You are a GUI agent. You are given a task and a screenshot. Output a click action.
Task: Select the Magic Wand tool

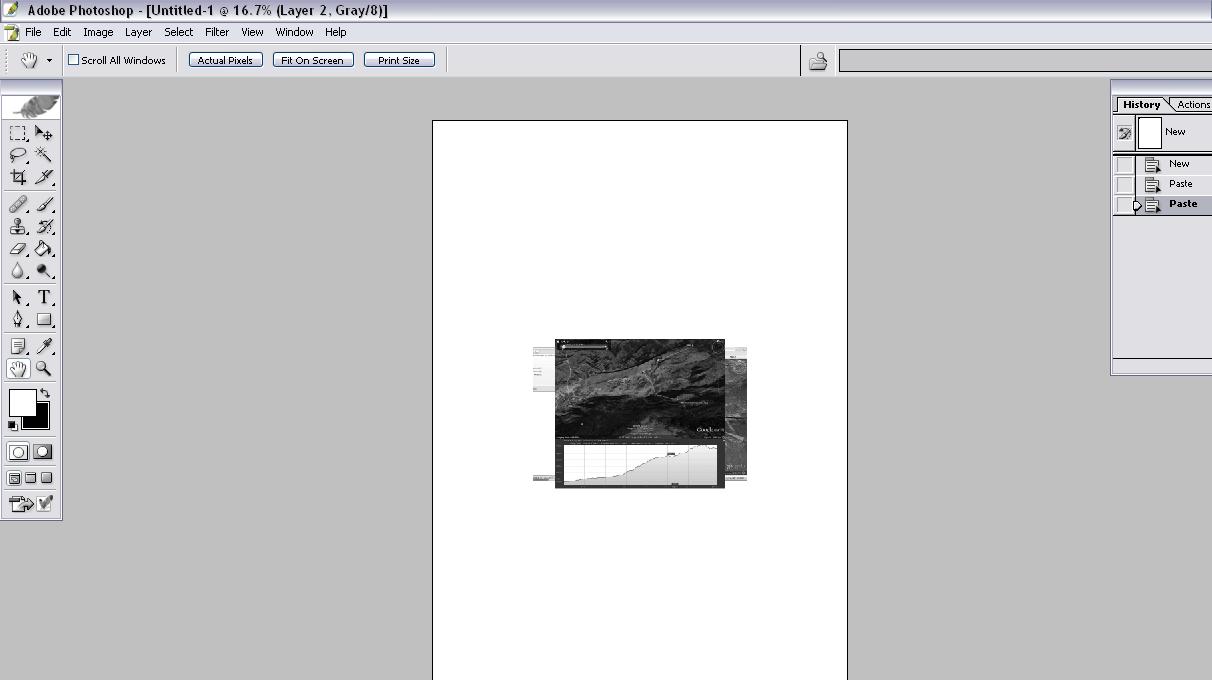pyautogui.click(x=44, y=155)
